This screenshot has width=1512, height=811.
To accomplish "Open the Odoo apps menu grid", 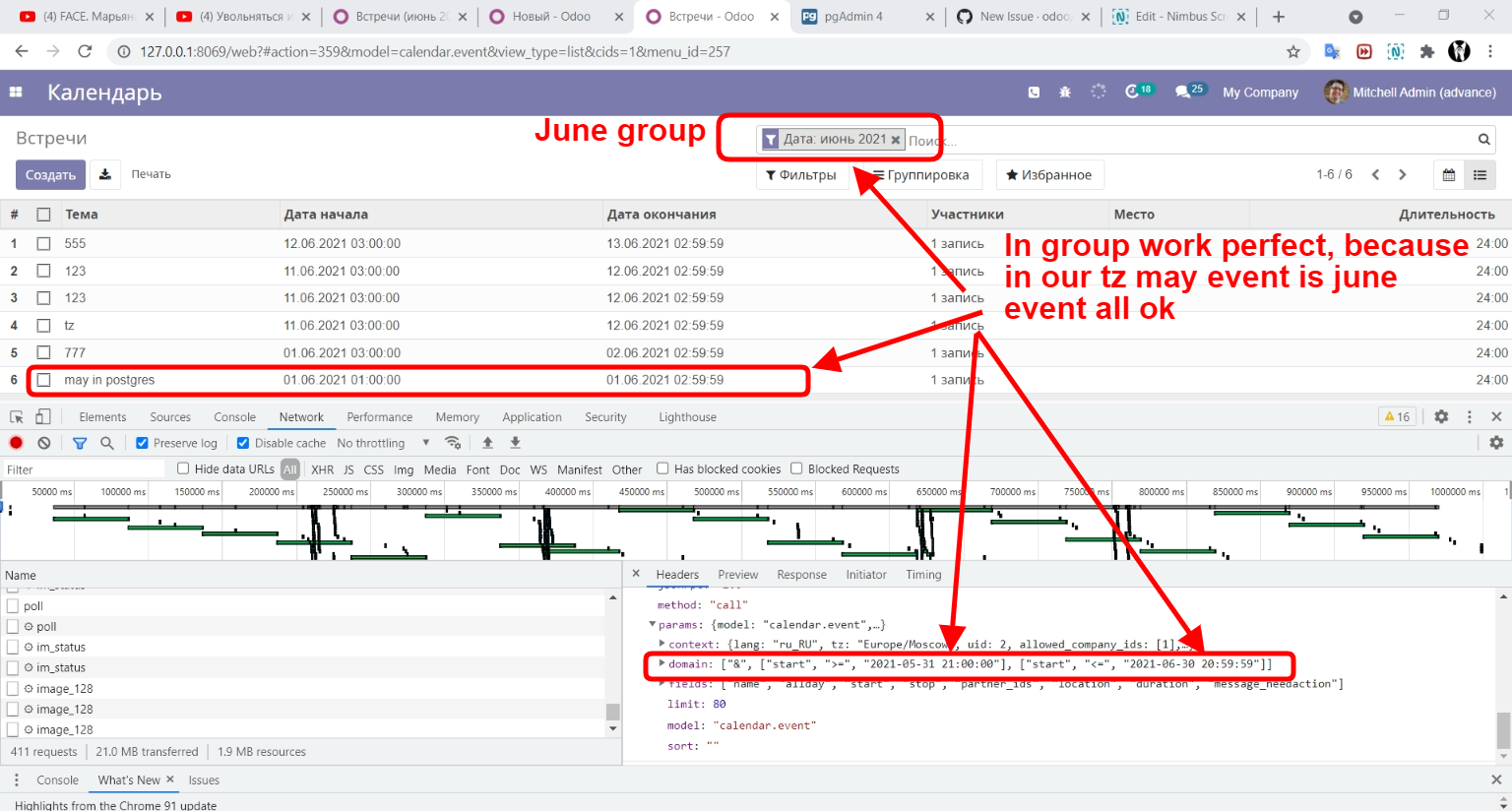I will (15, 92).
